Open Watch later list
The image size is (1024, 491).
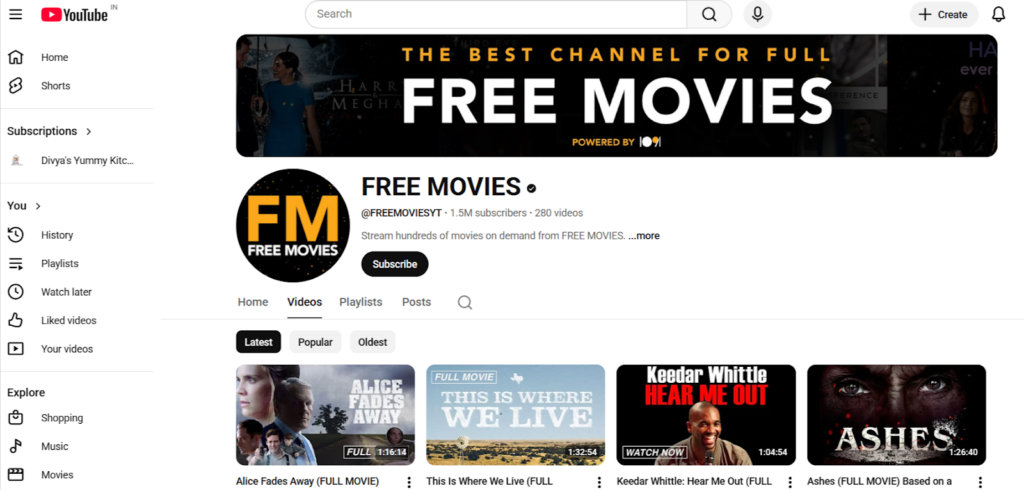pos(66,292)
